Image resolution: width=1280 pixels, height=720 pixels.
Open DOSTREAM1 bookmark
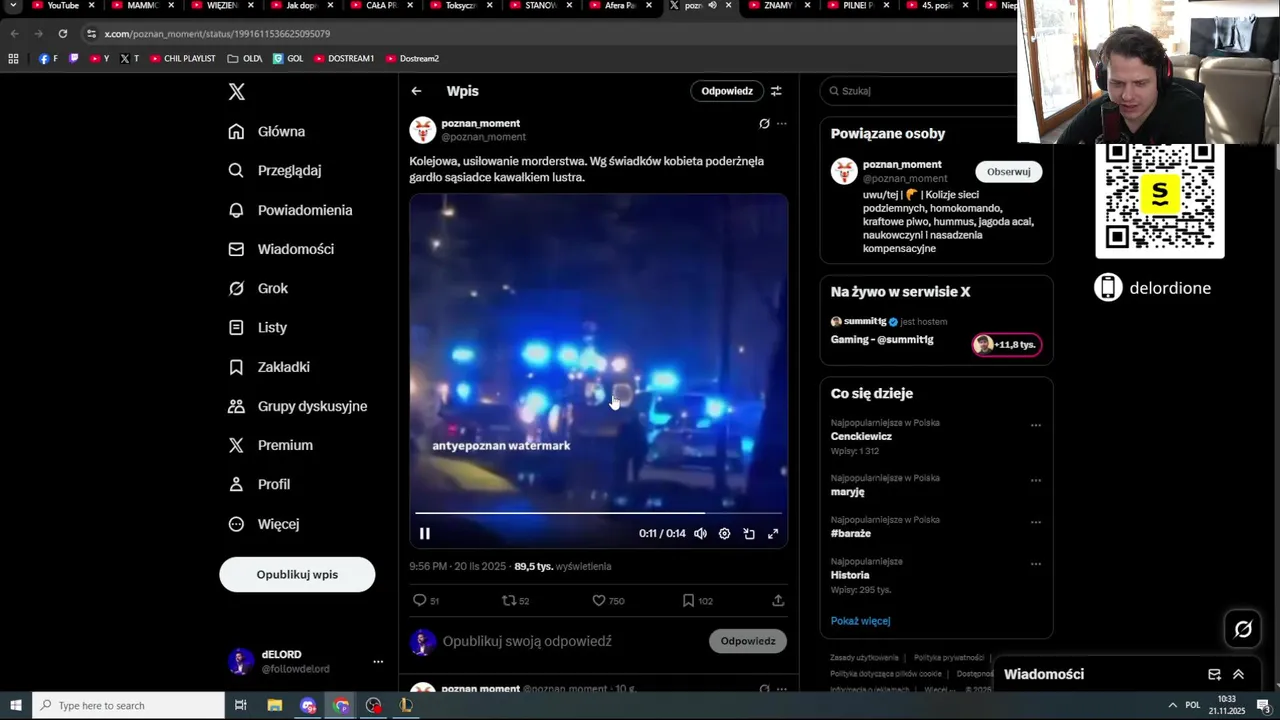[x=343, y=59]
